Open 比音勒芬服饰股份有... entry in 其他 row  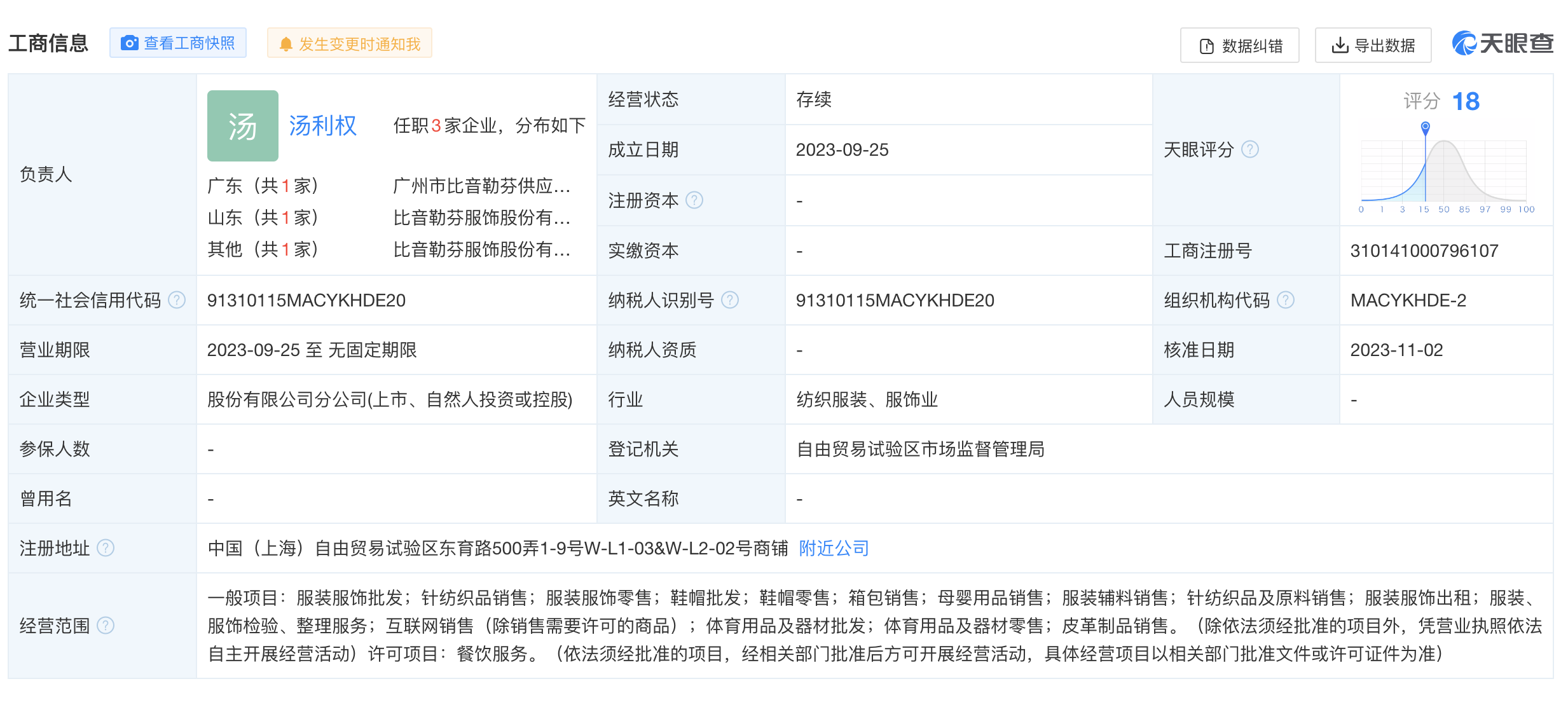pos(482,249)
